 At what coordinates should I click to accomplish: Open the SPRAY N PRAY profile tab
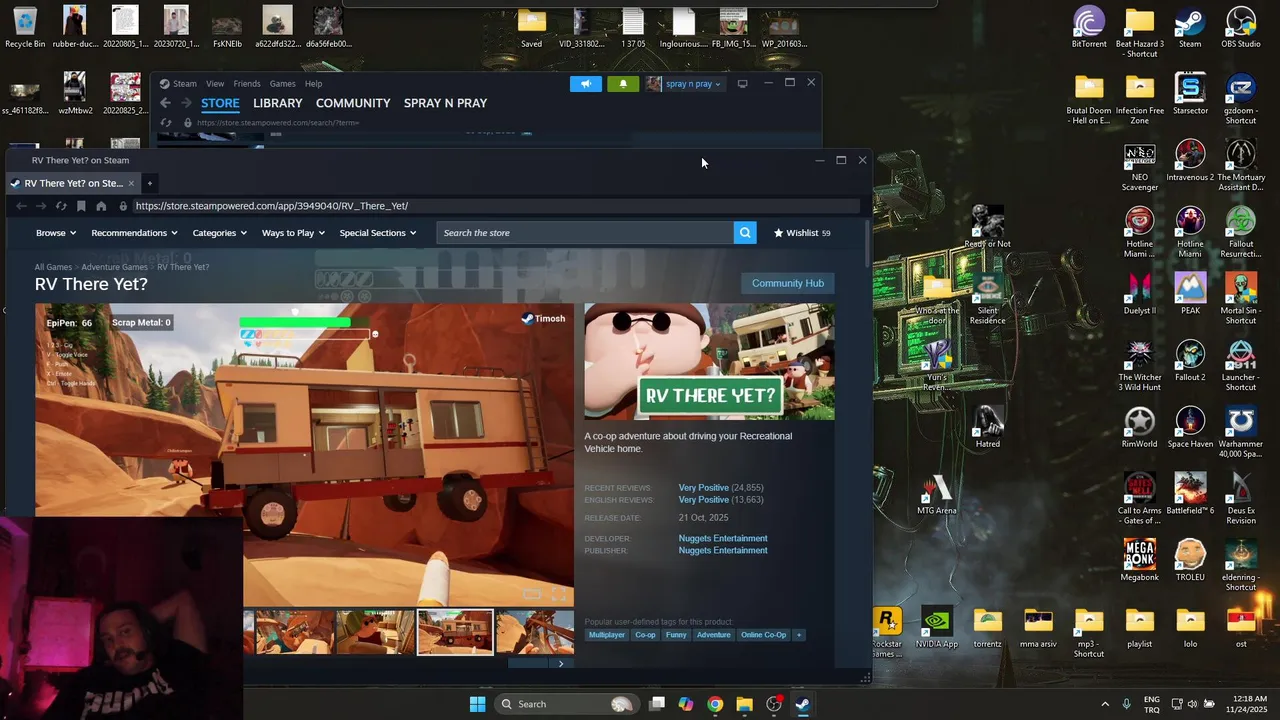pyautogui.click(x=445, y=103)
